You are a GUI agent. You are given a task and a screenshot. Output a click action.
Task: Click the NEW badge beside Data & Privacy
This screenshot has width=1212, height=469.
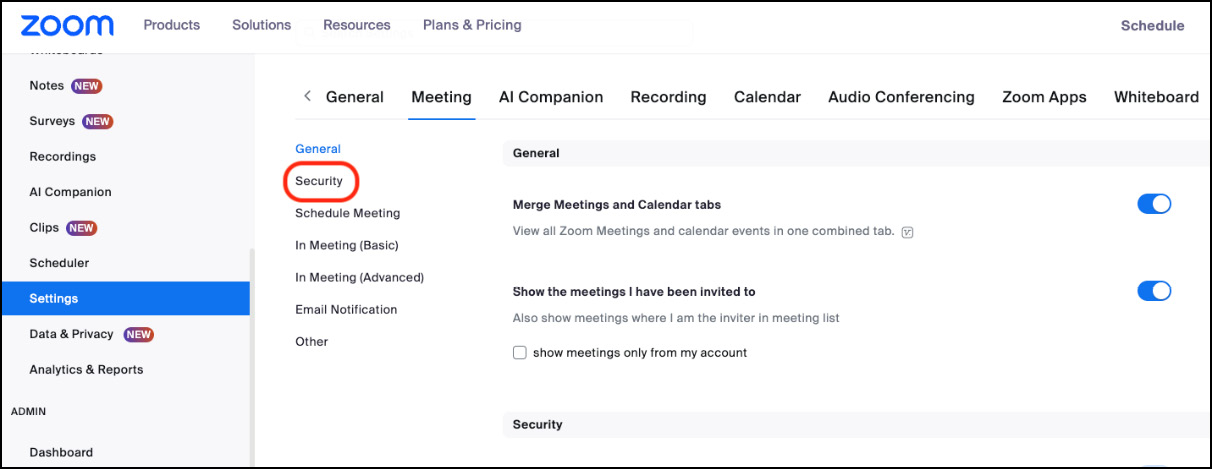pos(138,334)
